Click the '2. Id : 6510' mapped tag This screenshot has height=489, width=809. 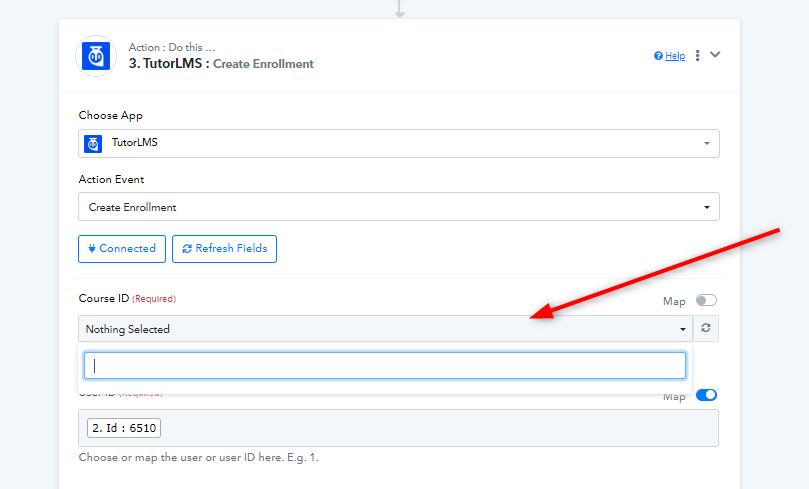pyautogui.click(x=124, y=428)
